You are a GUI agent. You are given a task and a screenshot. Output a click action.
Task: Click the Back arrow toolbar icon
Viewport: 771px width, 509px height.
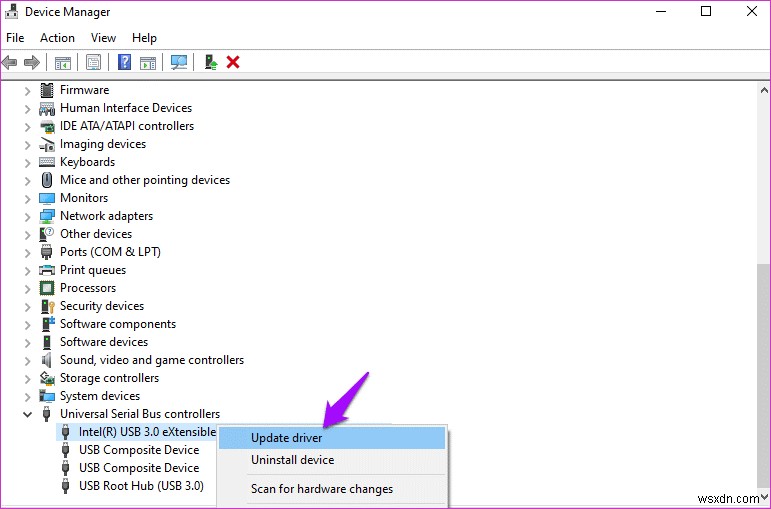point(9,62)
